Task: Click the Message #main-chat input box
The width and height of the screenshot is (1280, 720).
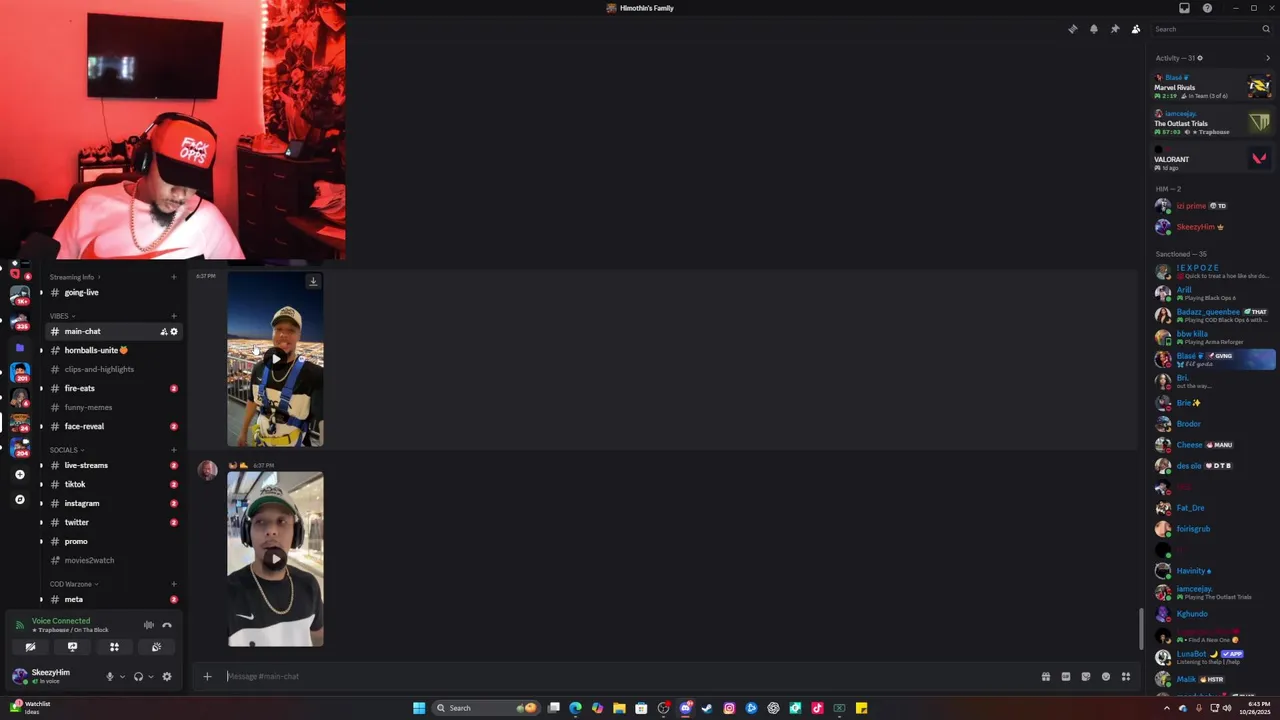Action: point(628,676)
